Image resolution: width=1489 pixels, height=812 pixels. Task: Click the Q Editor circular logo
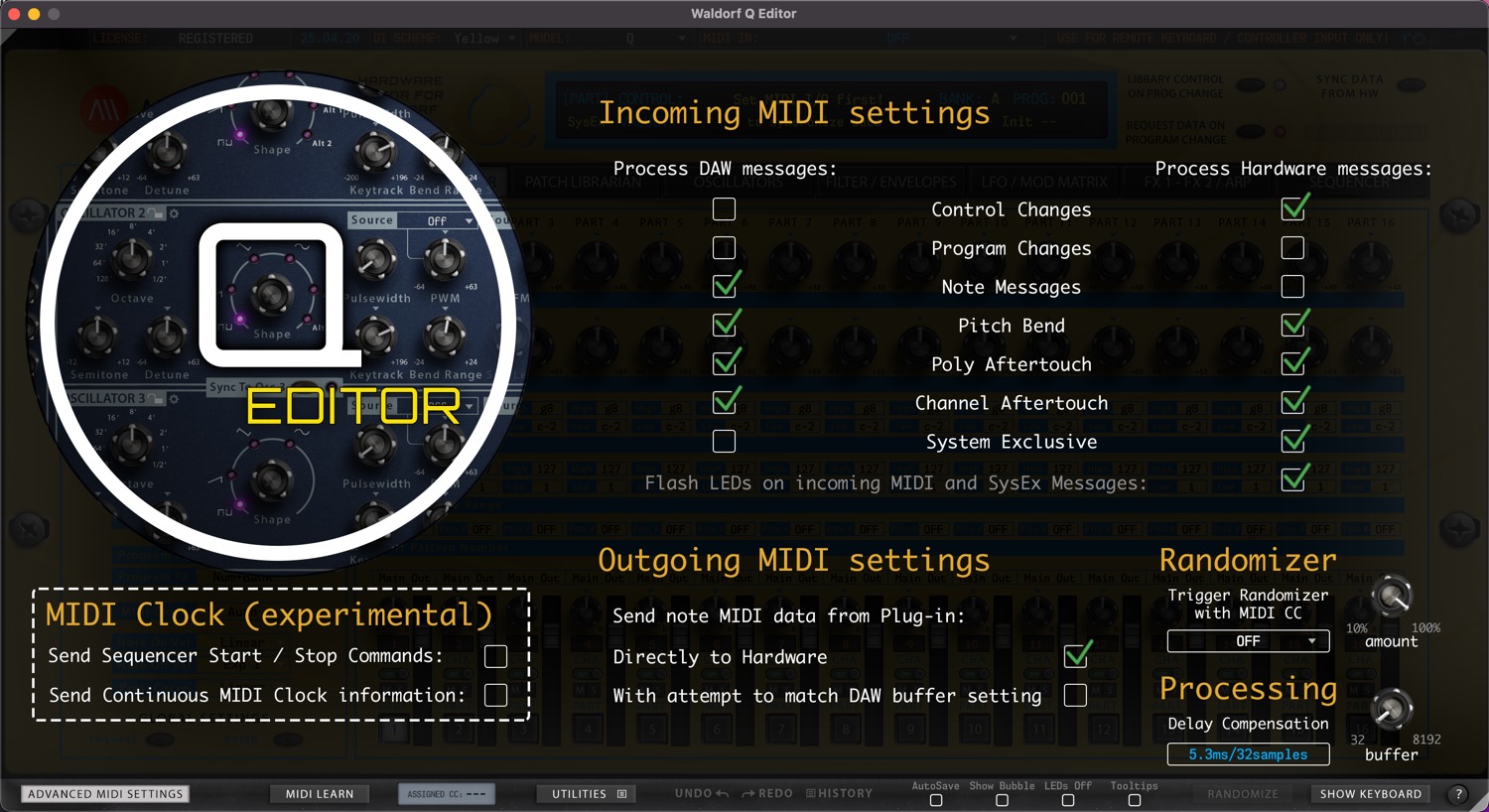279,323
